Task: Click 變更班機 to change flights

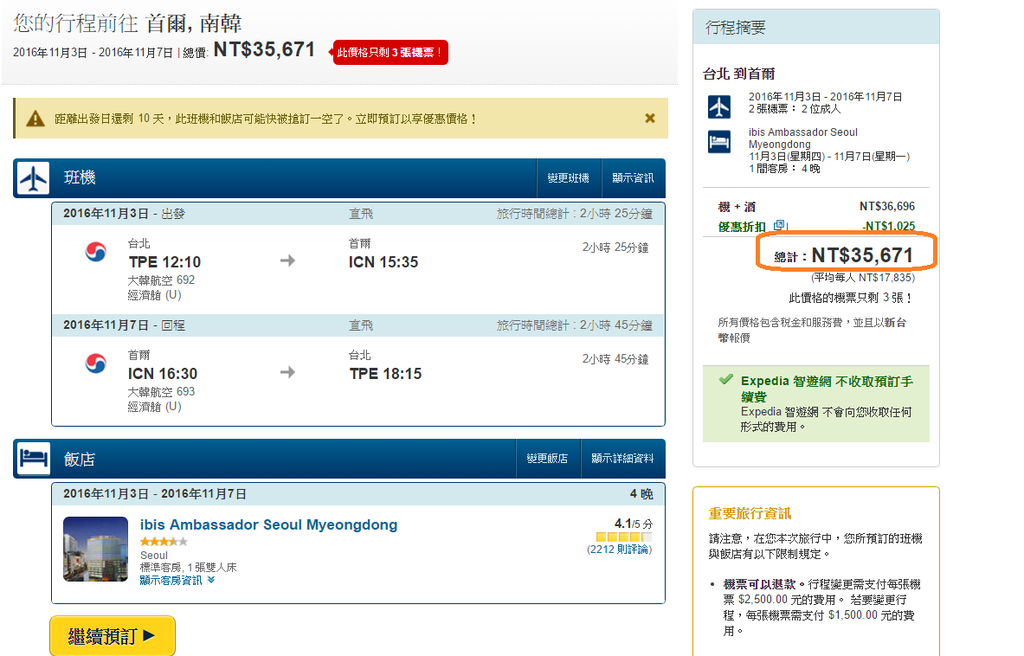Action: [568, 178]
